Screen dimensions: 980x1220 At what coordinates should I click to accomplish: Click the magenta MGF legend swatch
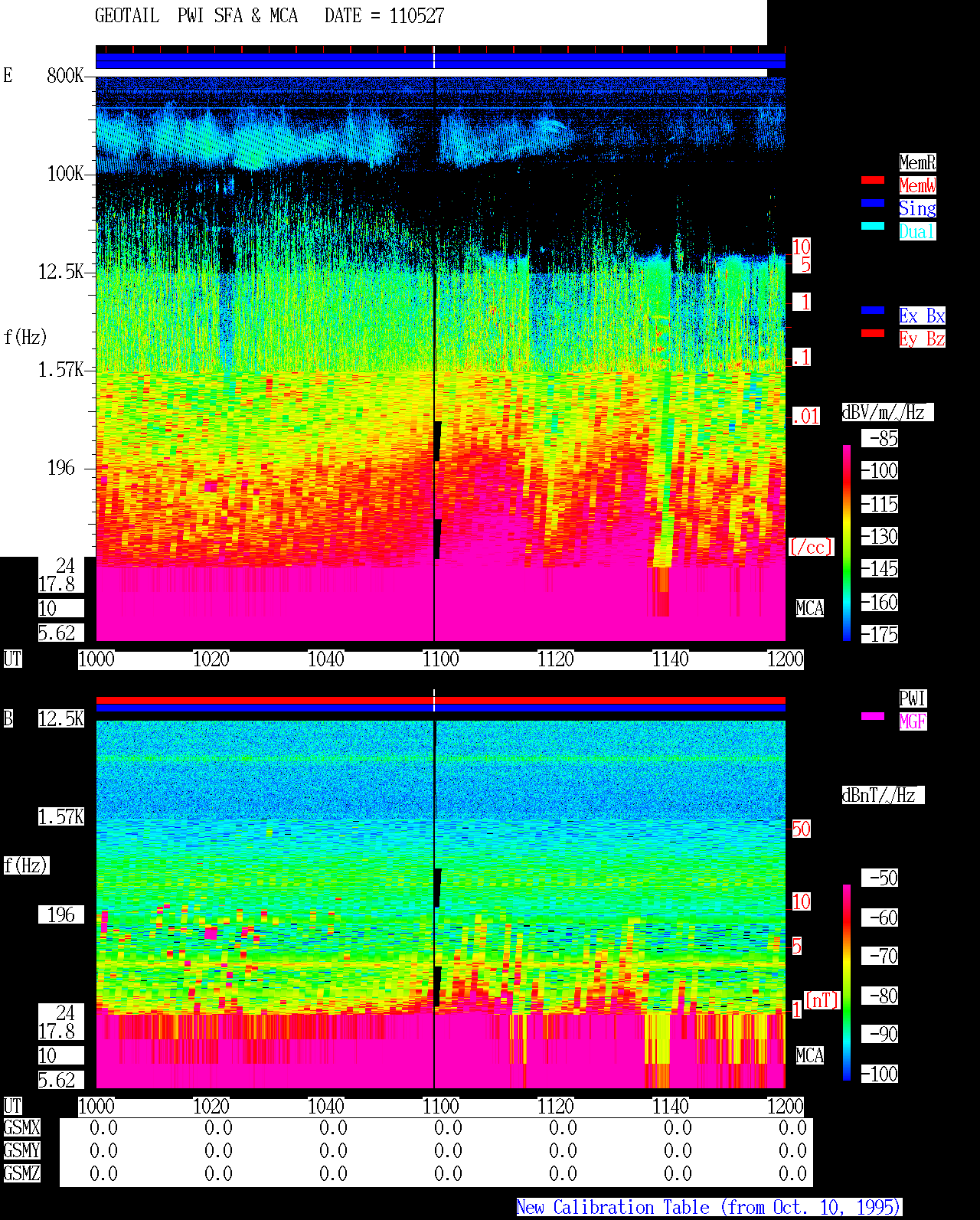(x=873, y=716)
